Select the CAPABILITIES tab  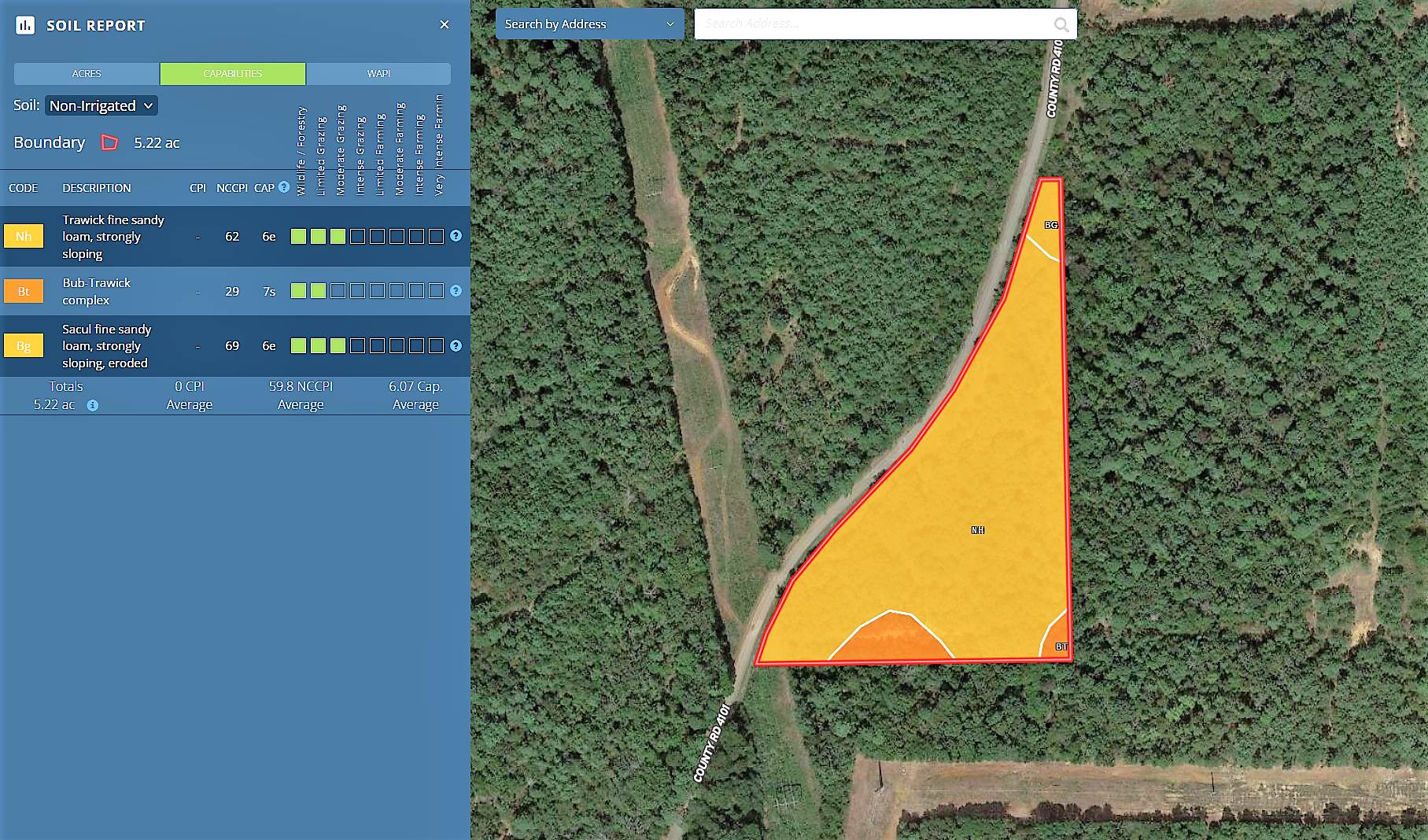[x=233, y=73]
